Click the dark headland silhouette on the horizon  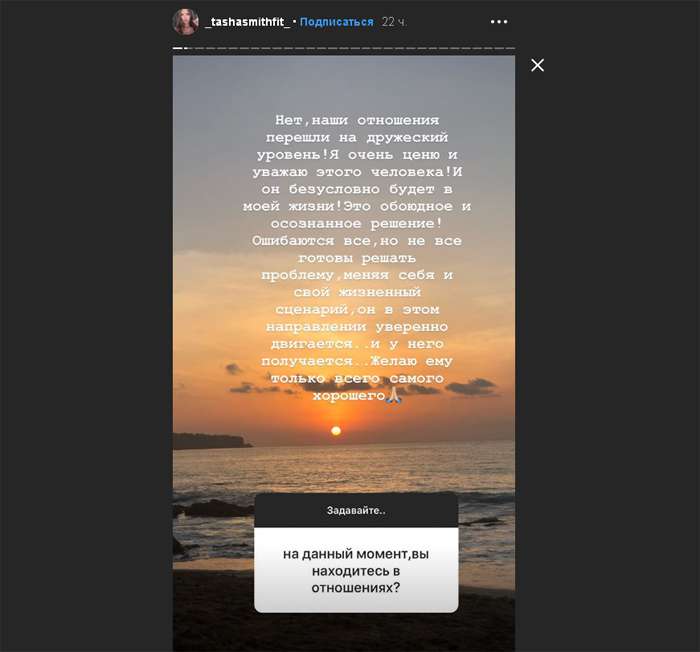tap(212, 441)
